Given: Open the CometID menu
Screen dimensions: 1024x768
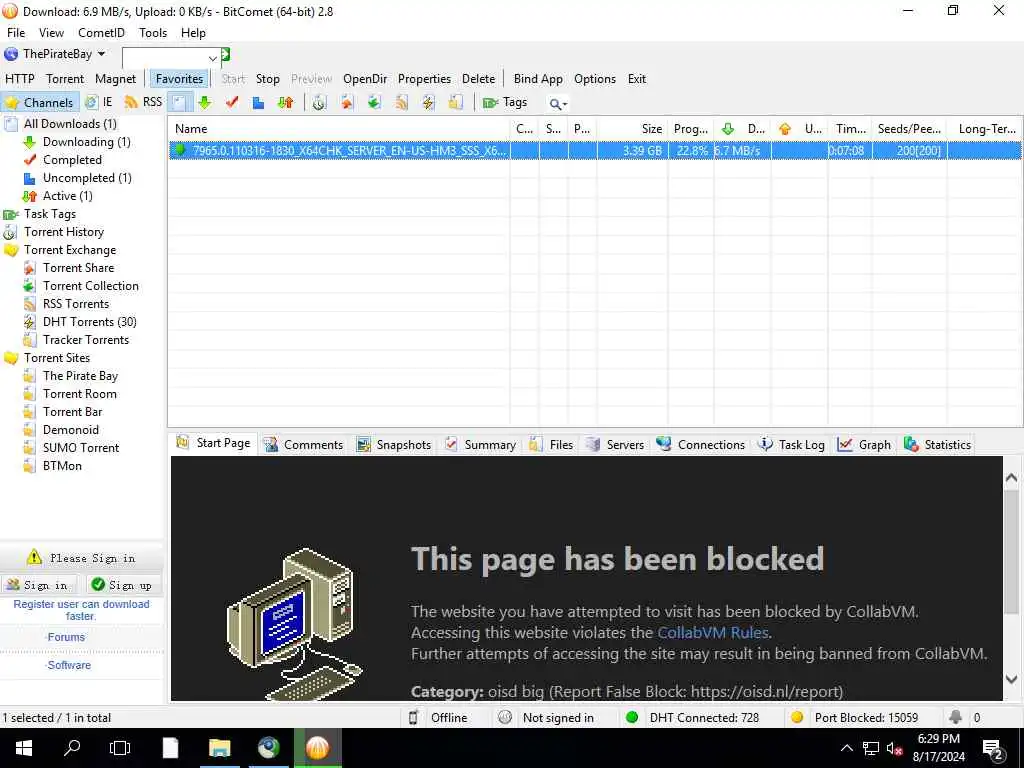Looking at the screenshot, I should (x=101, y=33).
